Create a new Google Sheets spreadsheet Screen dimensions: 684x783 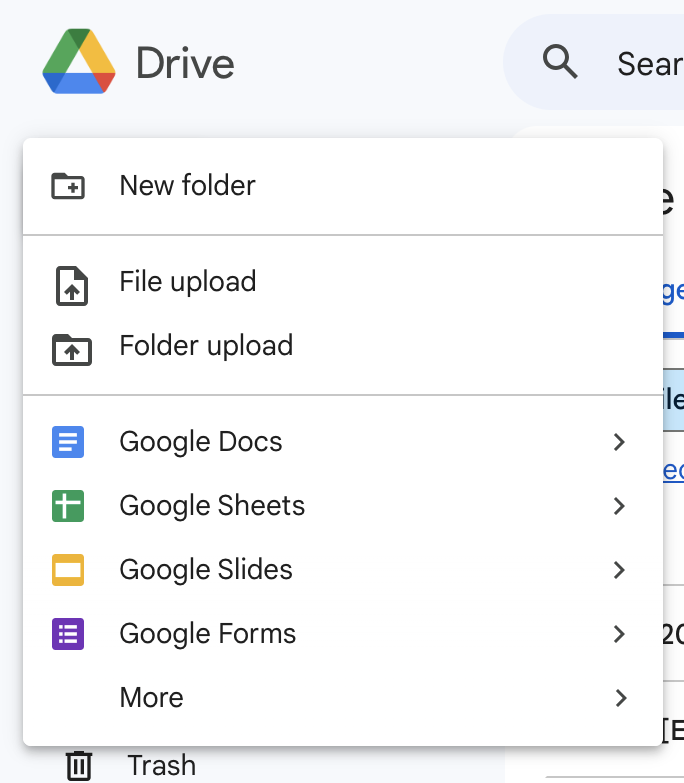point(342,506)
